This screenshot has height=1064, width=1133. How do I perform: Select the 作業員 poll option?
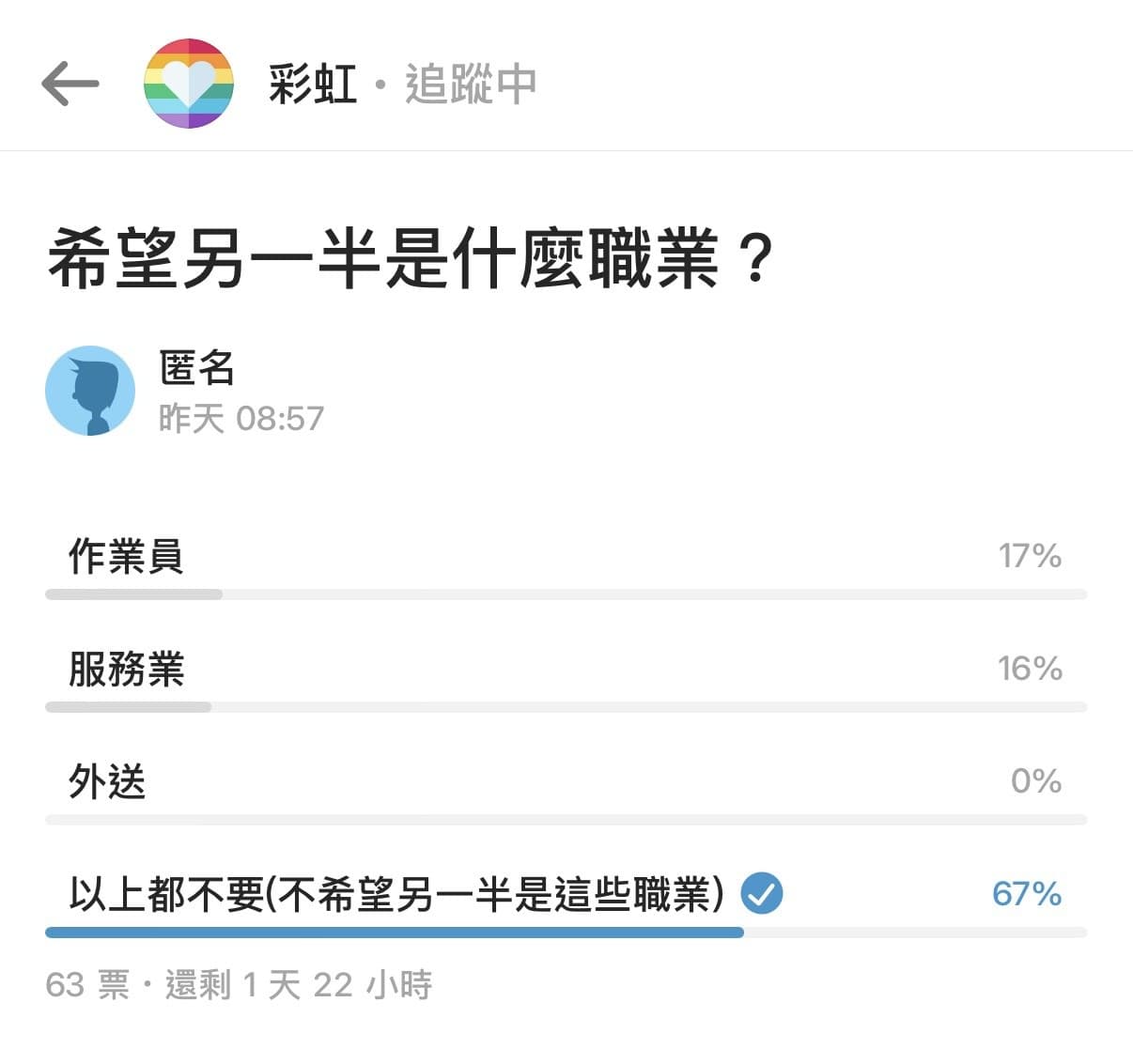566,567
